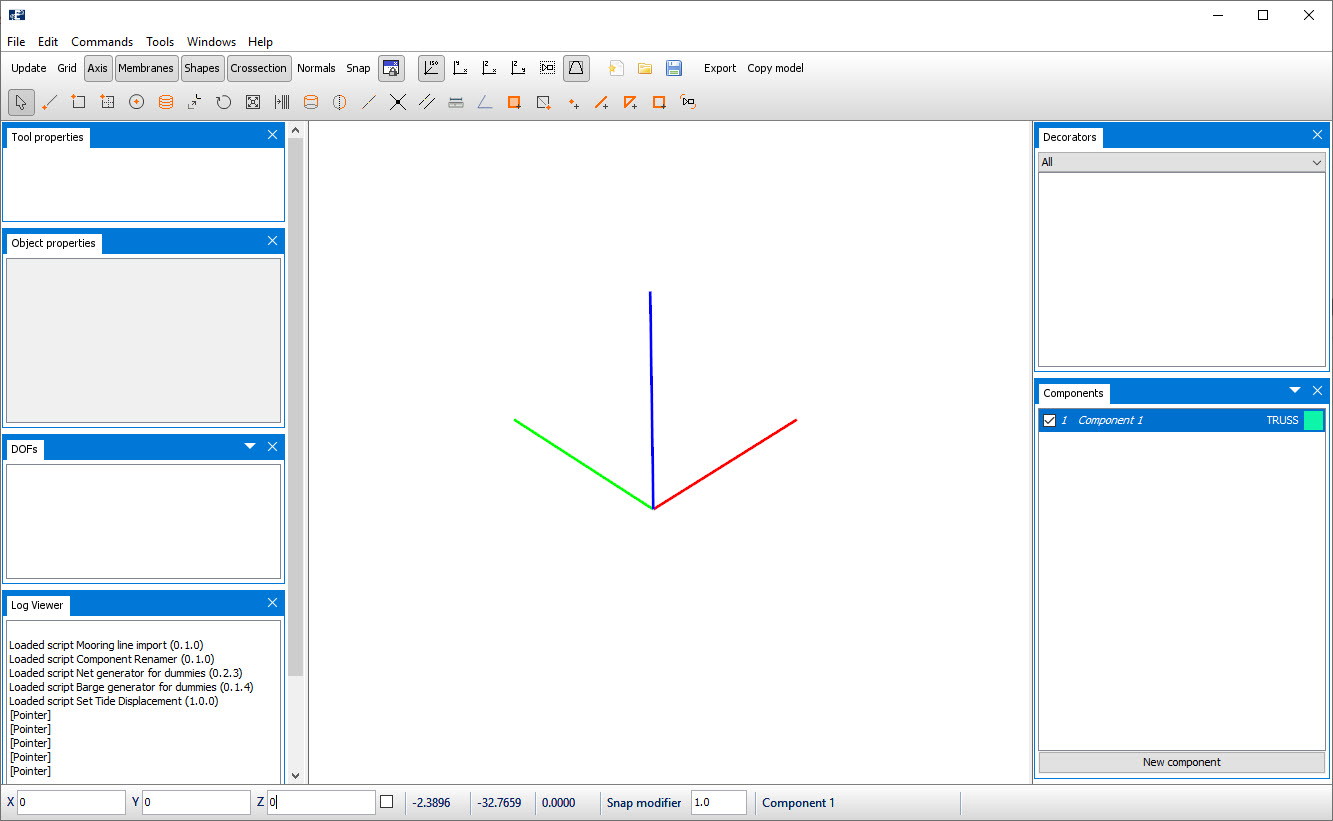Click the Component 1 green color swatch
This screenshot has height=821, width=1333.
click(1314, 421)
